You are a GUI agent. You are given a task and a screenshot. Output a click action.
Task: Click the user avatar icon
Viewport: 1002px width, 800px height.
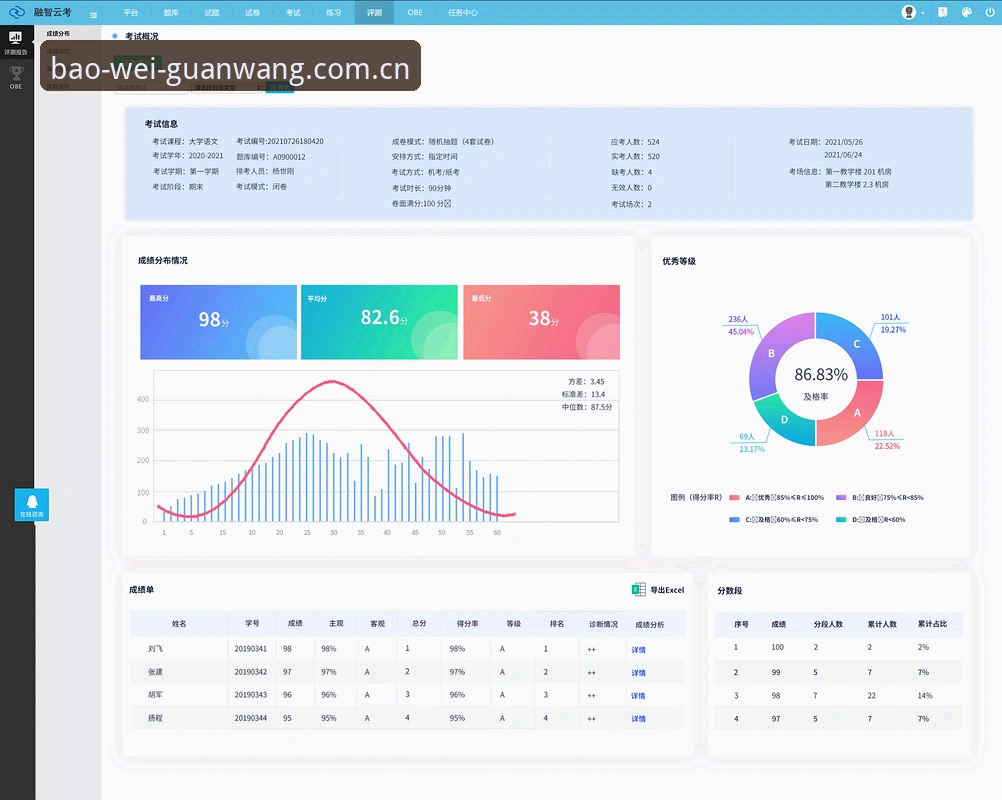[x=908, y=12]
